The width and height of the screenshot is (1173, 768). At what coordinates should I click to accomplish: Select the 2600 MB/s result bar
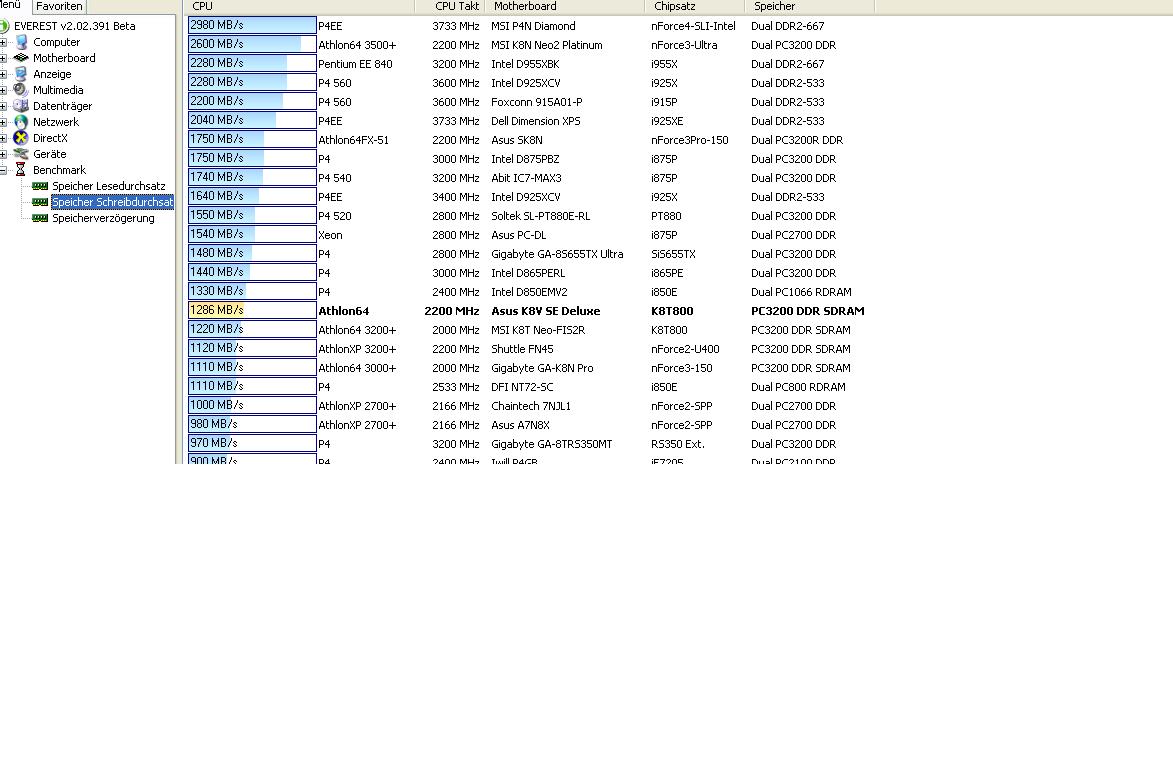[252, 44]
